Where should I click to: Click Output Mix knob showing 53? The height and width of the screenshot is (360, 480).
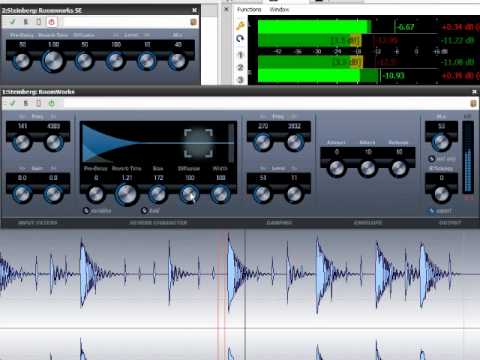441,142
